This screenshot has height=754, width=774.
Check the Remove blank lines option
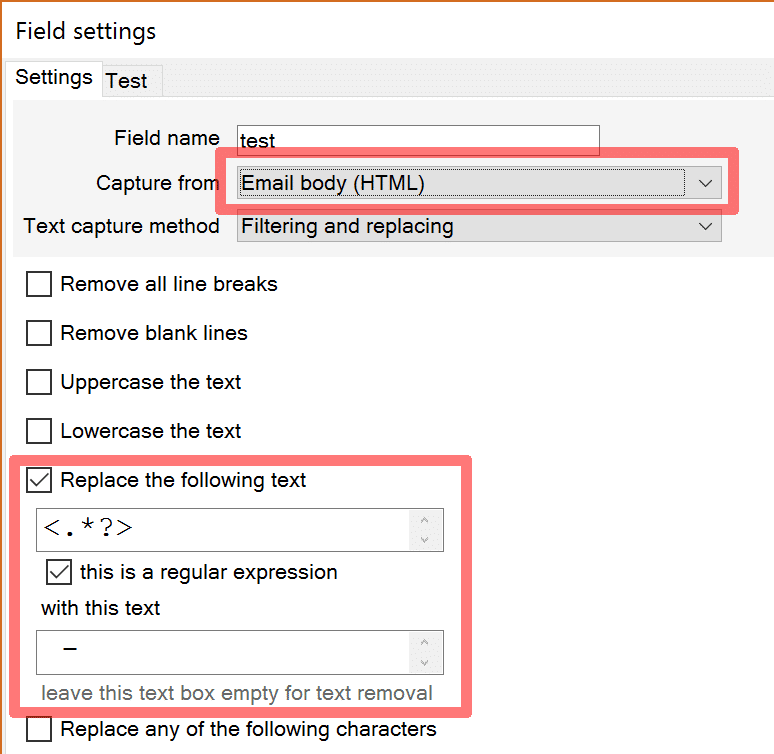point(39,333)
